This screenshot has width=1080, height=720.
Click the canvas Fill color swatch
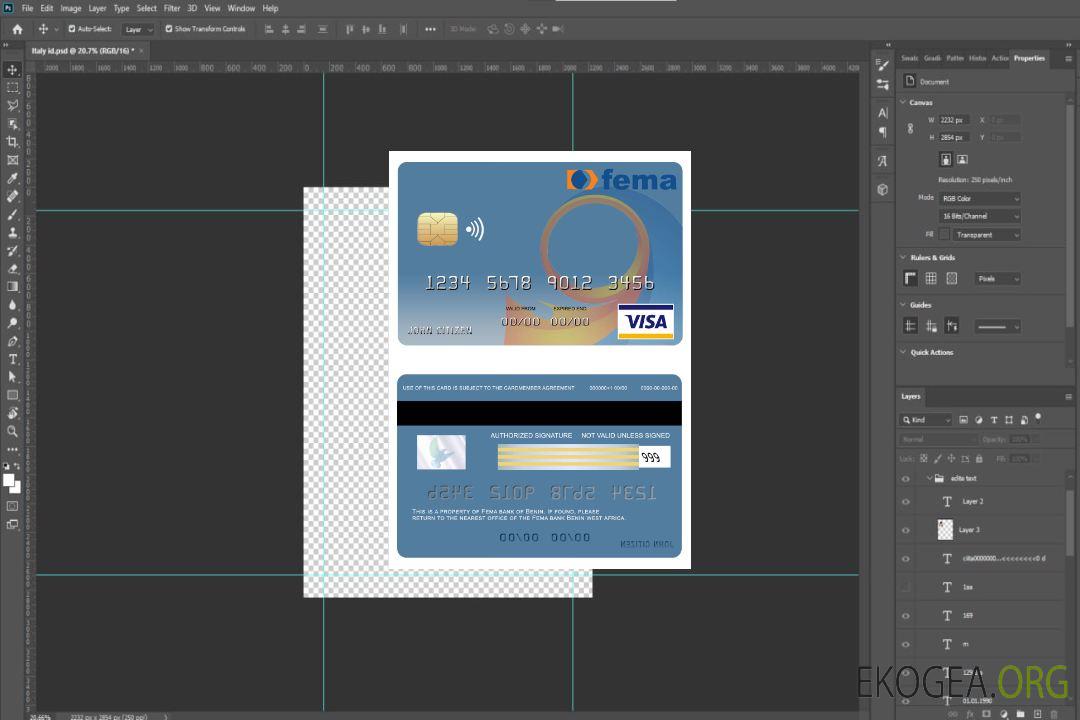(x=944, y=234)
